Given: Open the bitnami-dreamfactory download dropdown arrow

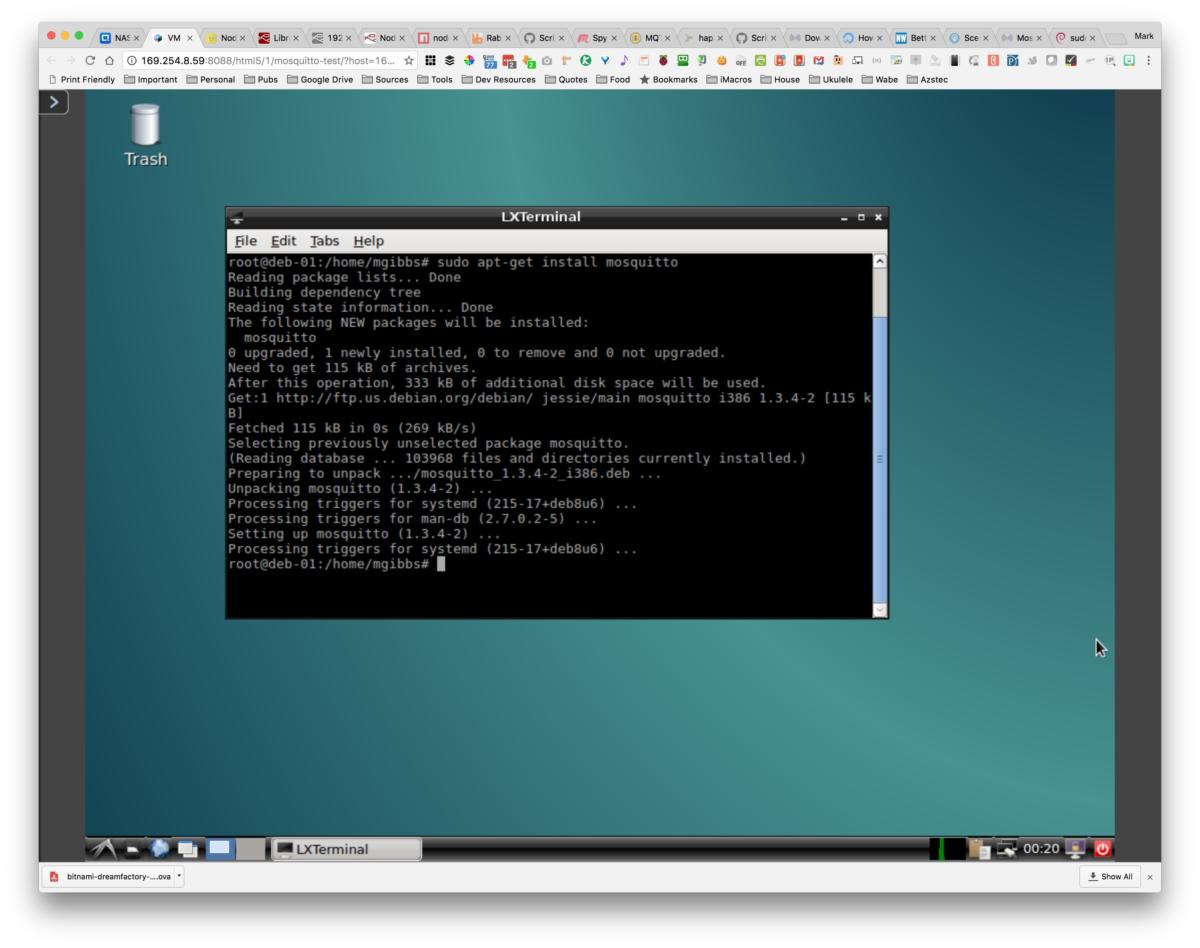Looking at the screenshot, I should (178, 877).
